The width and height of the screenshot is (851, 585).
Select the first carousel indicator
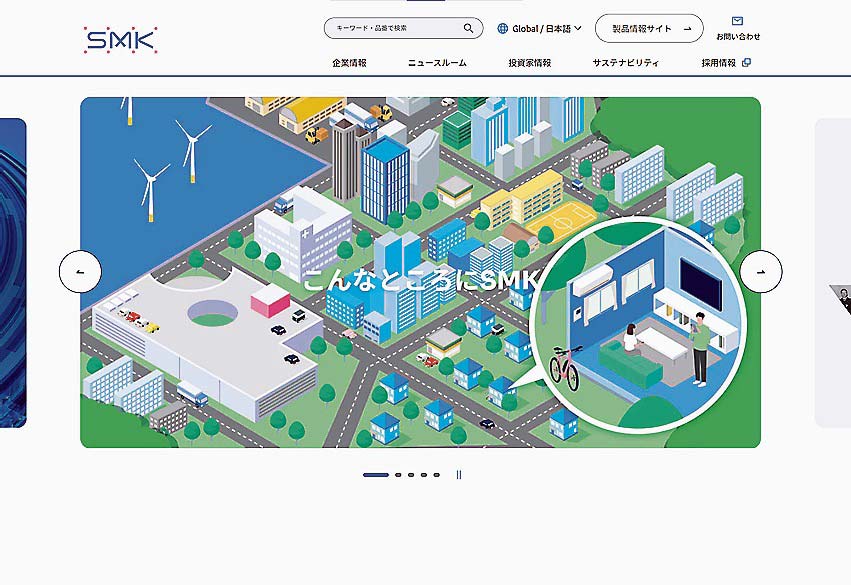tap(376, 475)
